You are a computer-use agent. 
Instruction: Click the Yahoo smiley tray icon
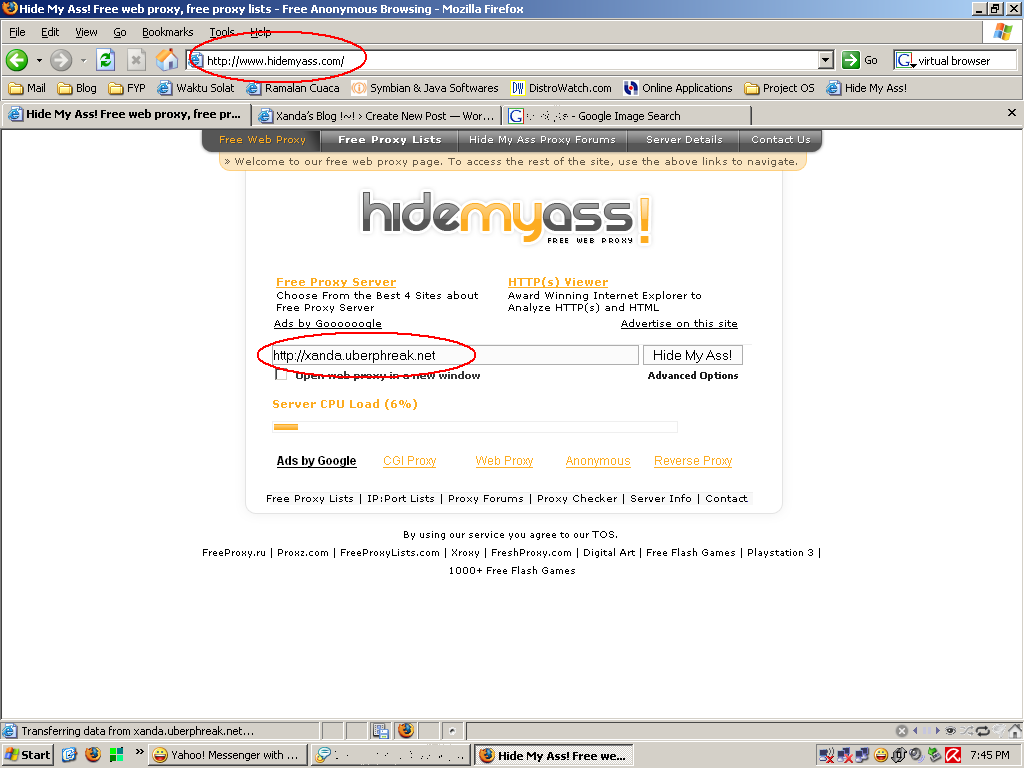881,756
